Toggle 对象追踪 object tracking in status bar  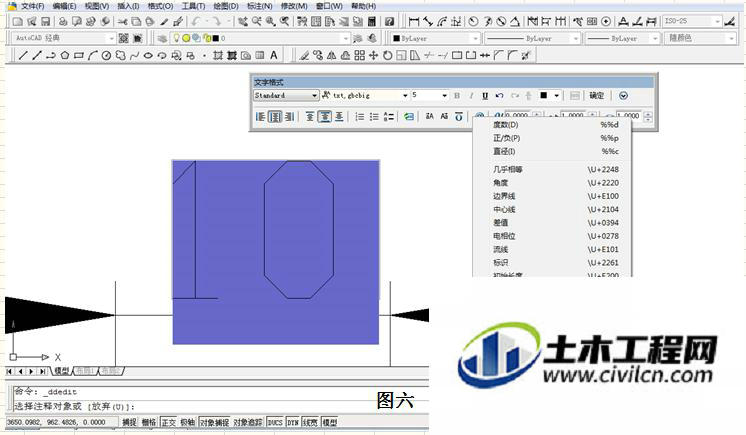[247, 422]
